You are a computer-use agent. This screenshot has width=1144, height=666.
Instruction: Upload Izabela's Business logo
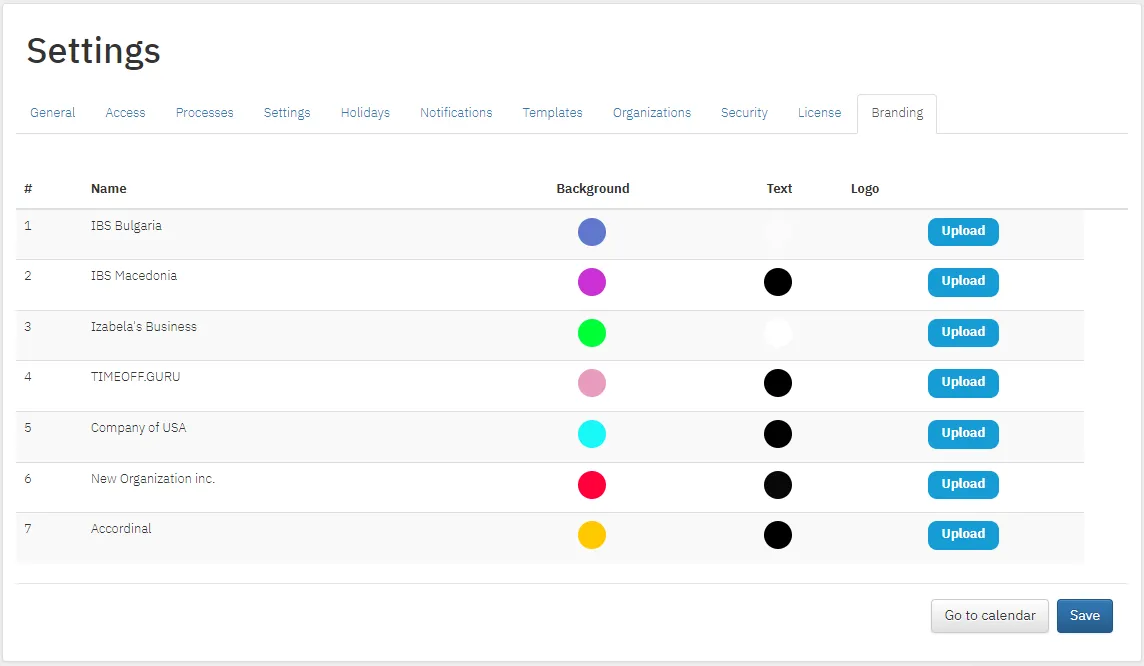click(963, 333)
